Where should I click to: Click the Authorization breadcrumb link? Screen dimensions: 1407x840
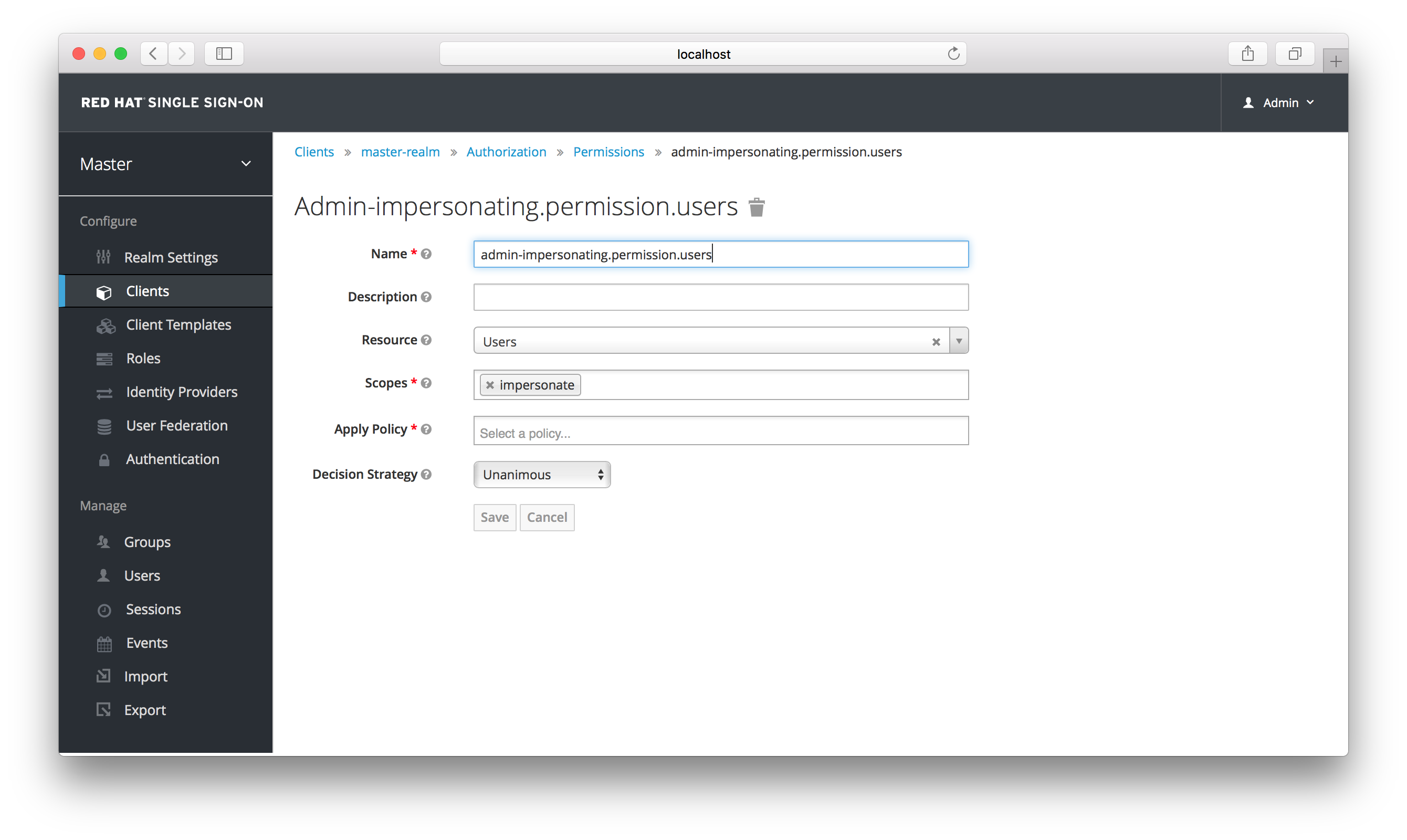click(507, 151)
